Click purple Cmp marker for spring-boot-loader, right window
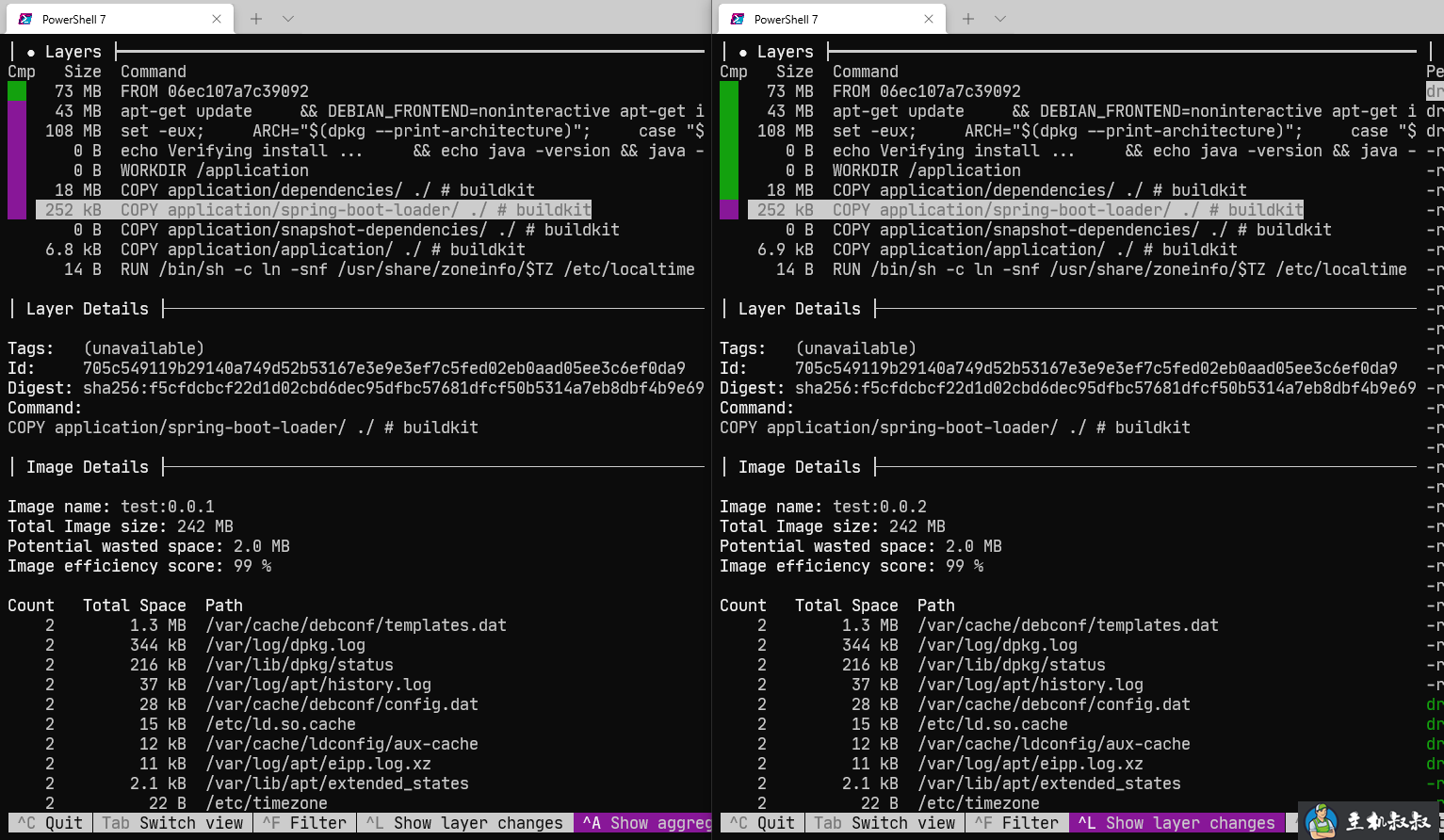The width and height of the screenshot is (1444, 840). [x=729, y=210]
